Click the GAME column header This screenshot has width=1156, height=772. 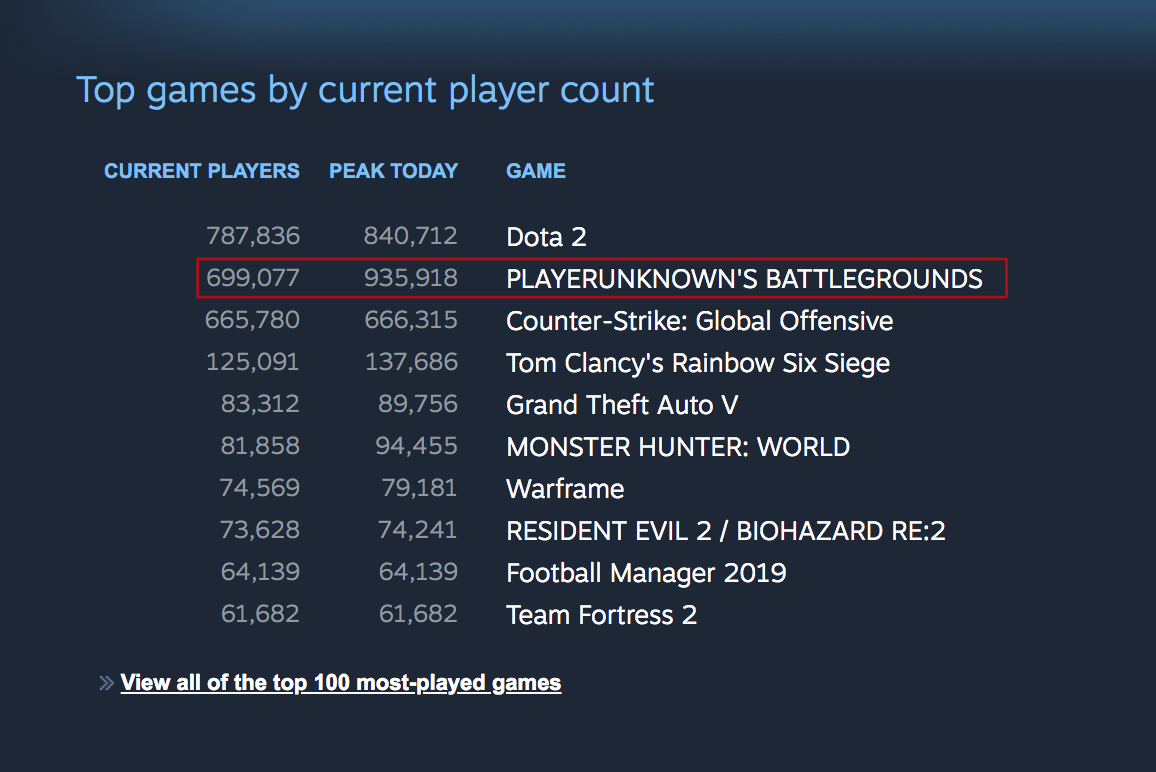click(x=536, y=171)
